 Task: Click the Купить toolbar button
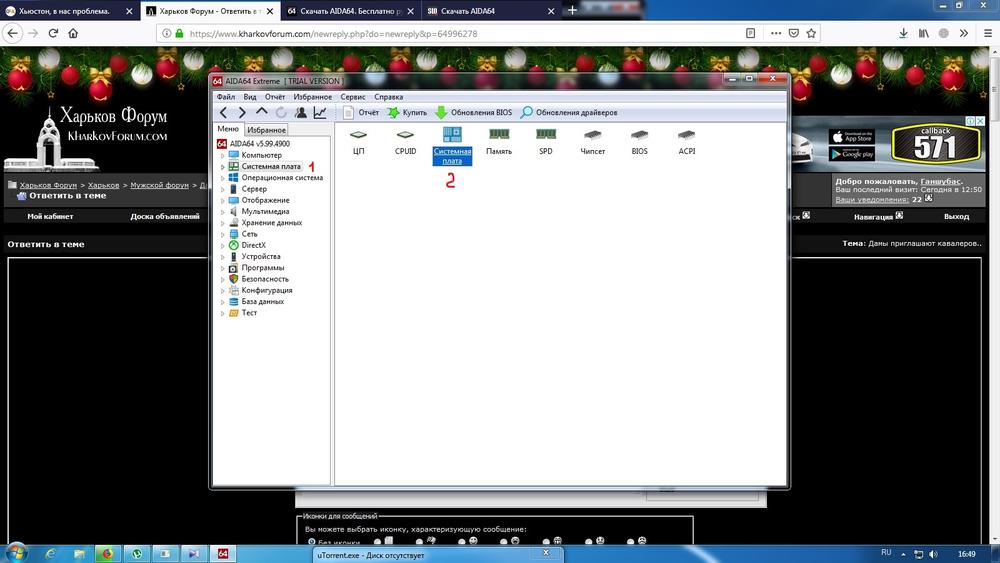(408, 112)
